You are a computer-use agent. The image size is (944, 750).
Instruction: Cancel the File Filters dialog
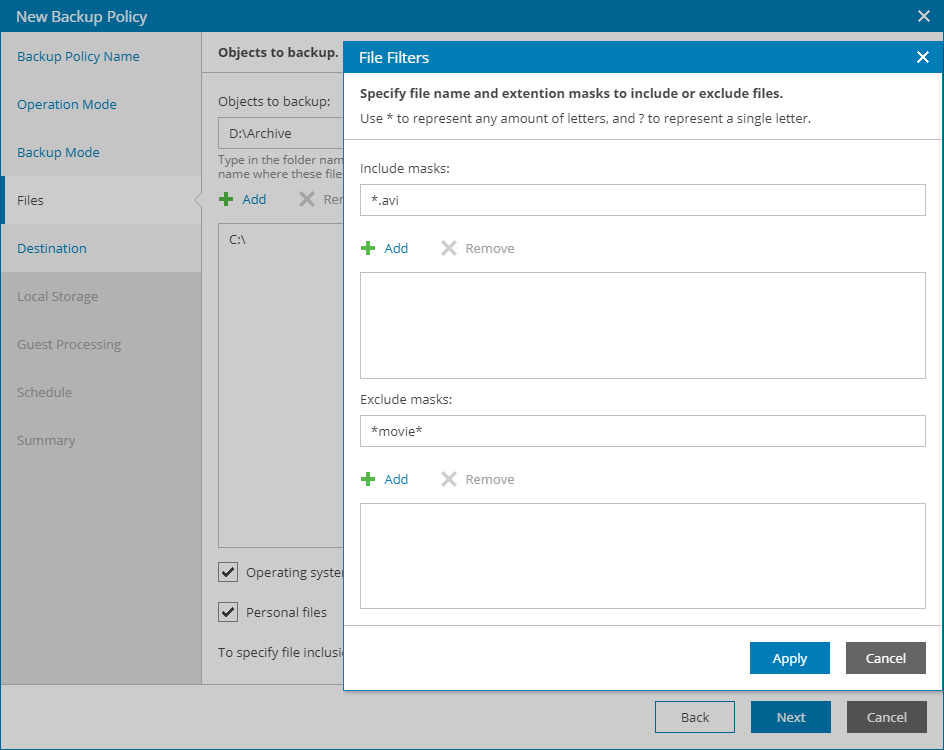885,658
